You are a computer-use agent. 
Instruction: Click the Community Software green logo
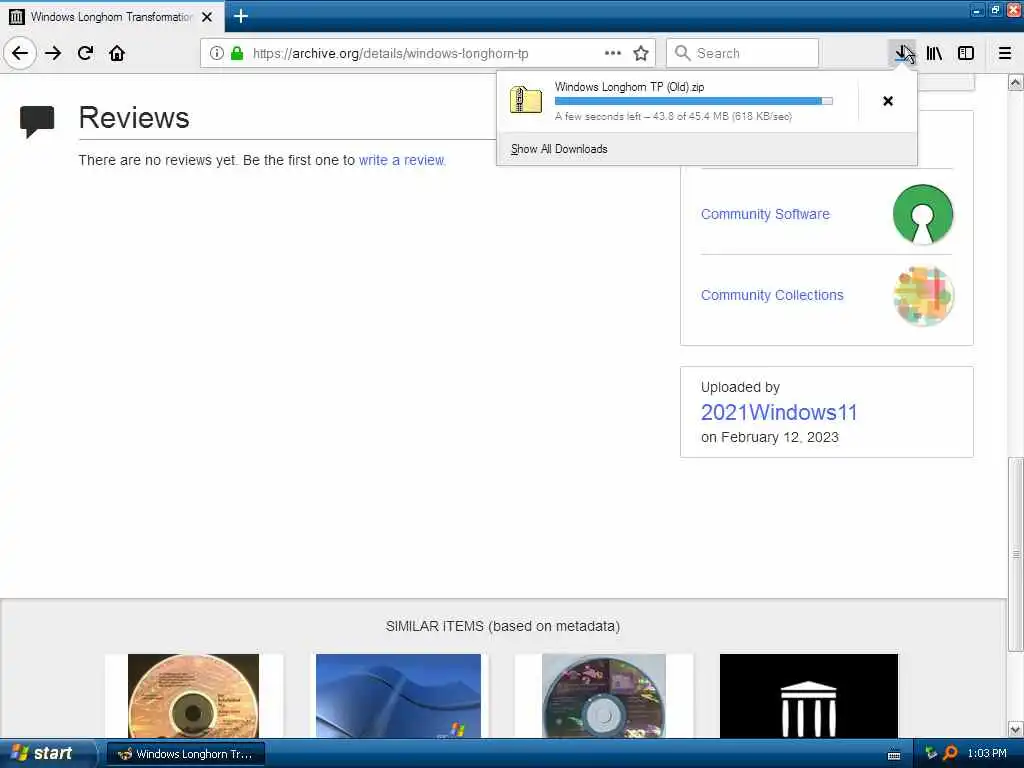click(x=922, y=214)
